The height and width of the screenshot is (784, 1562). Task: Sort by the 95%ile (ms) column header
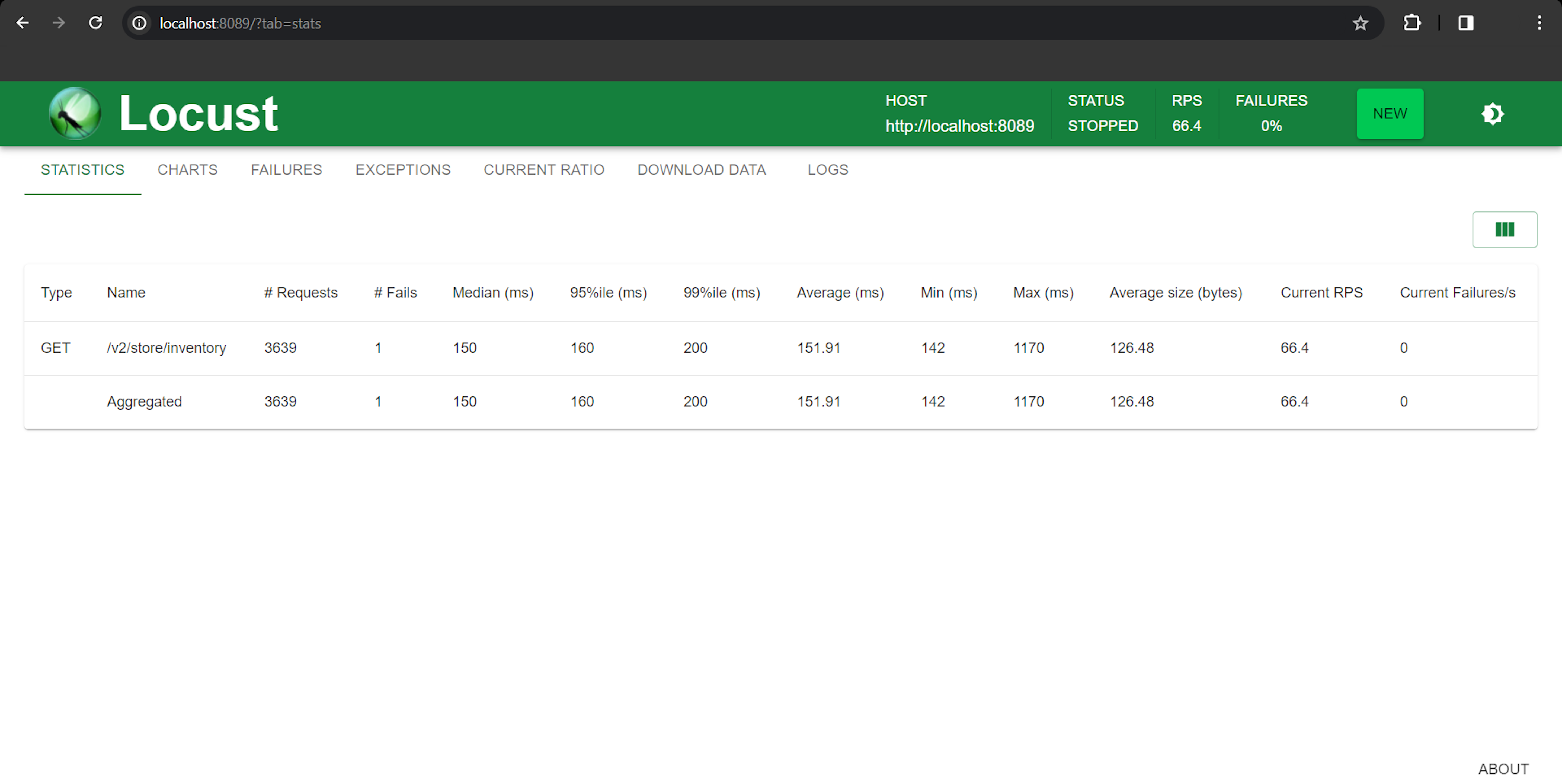[608, 292]
